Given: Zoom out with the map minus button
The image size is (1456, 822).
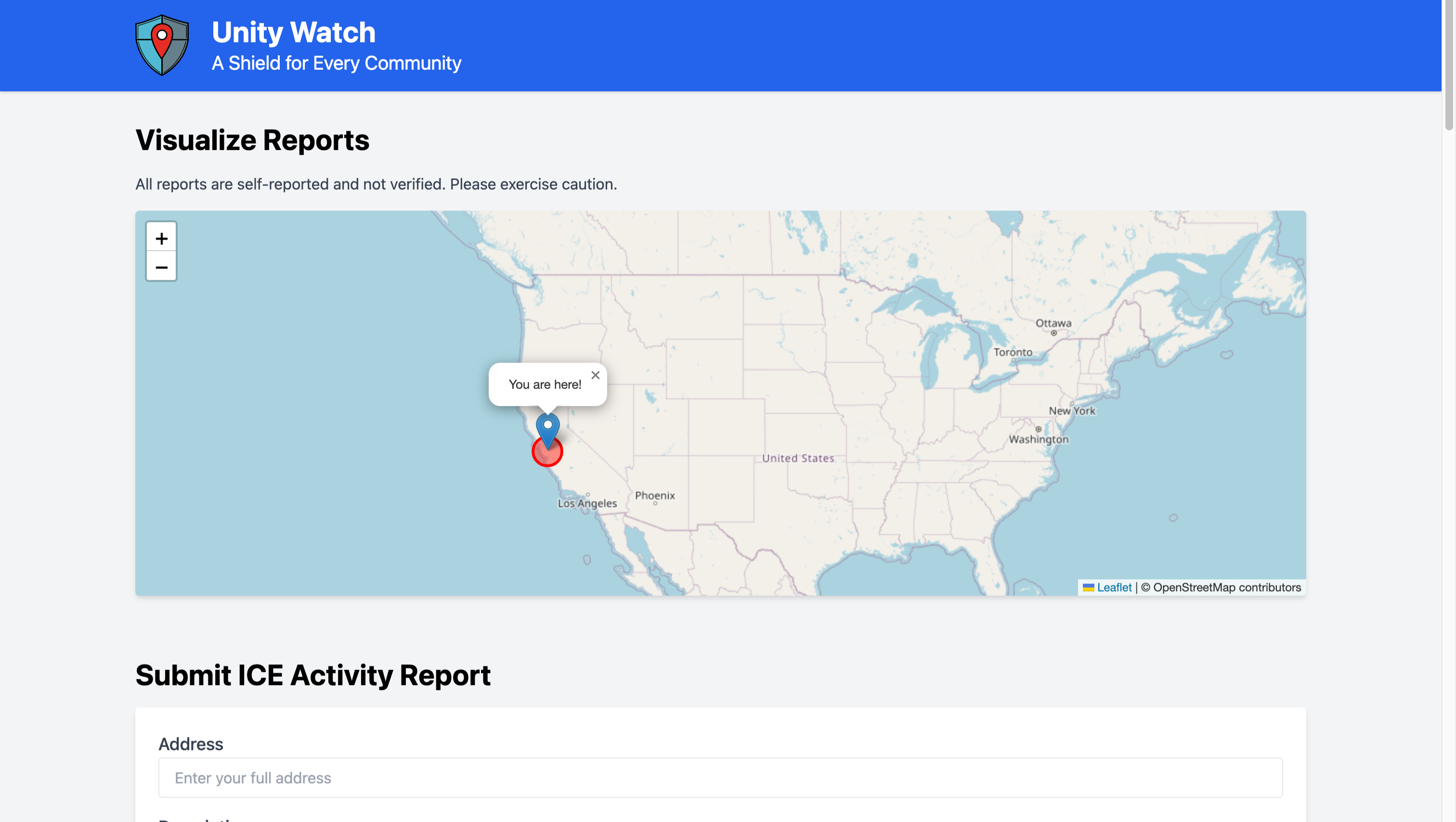Looking at the screenshot, I should pos(161,267).
